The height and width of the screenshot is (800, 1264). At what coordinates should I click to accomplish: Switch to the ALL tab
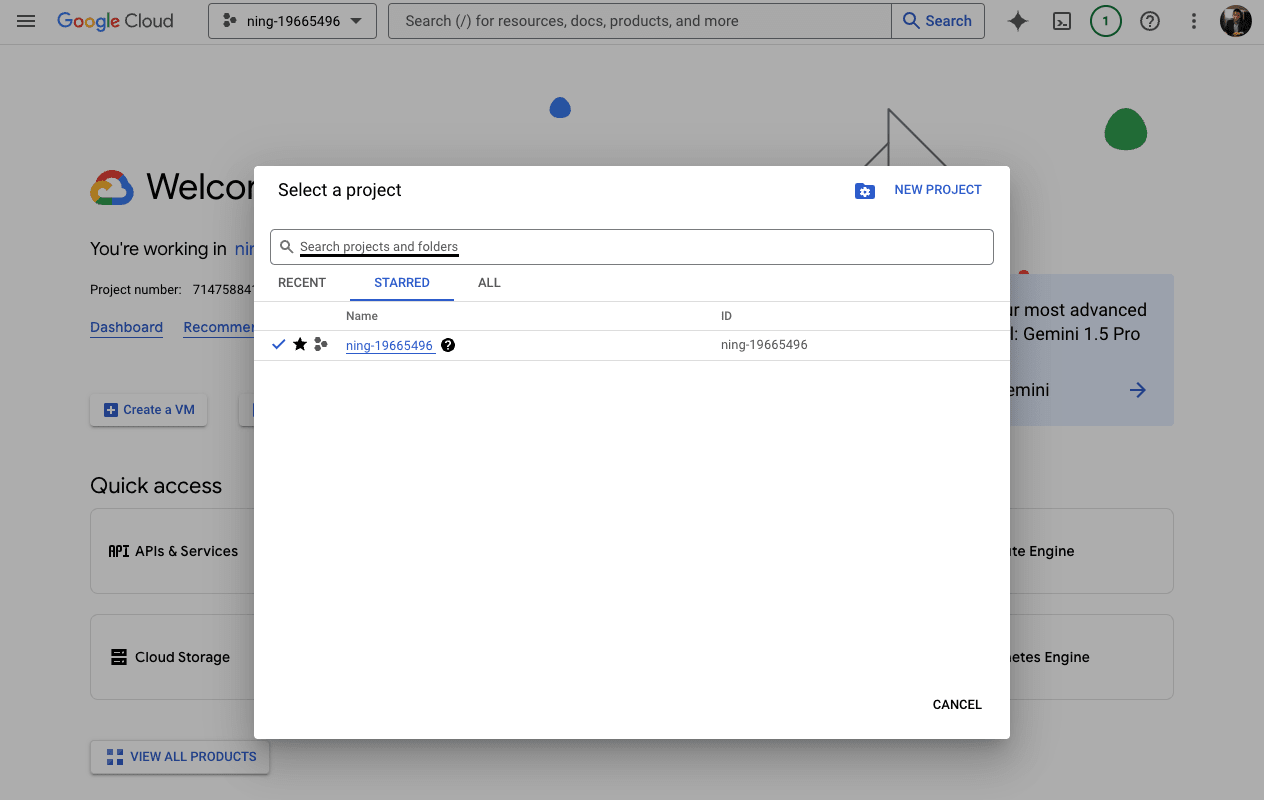[489, 283]
